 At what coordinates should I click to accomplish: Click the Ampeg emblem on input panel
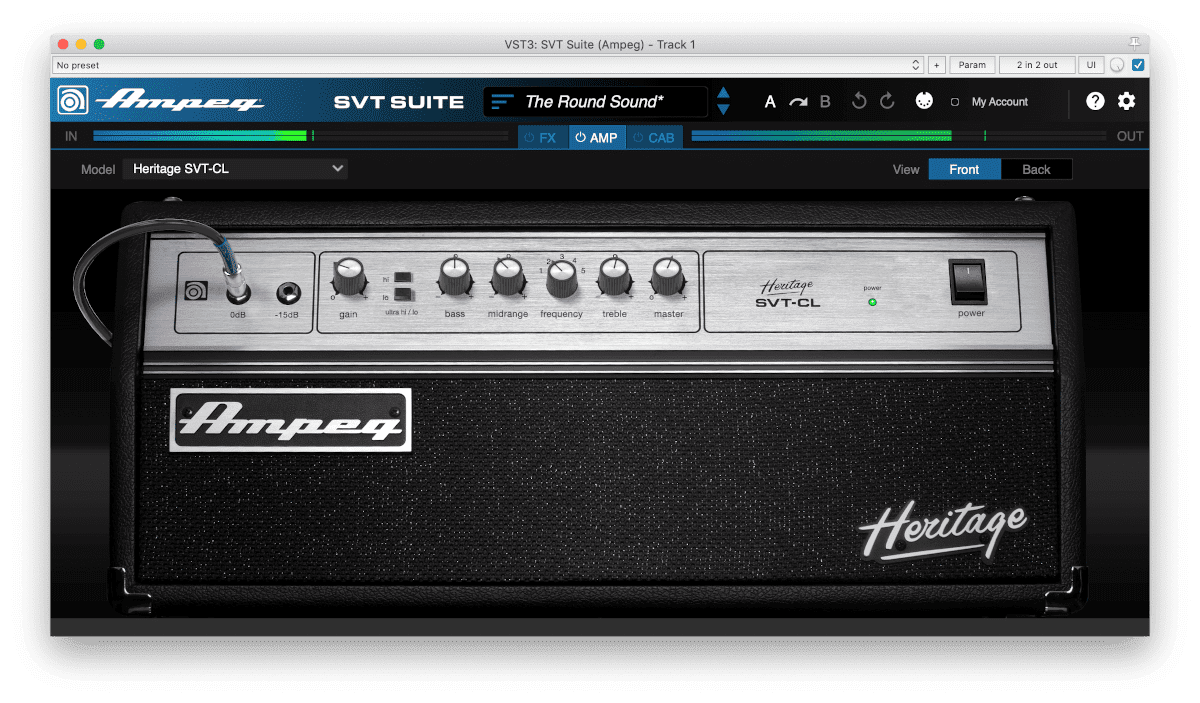coord(196,293)
